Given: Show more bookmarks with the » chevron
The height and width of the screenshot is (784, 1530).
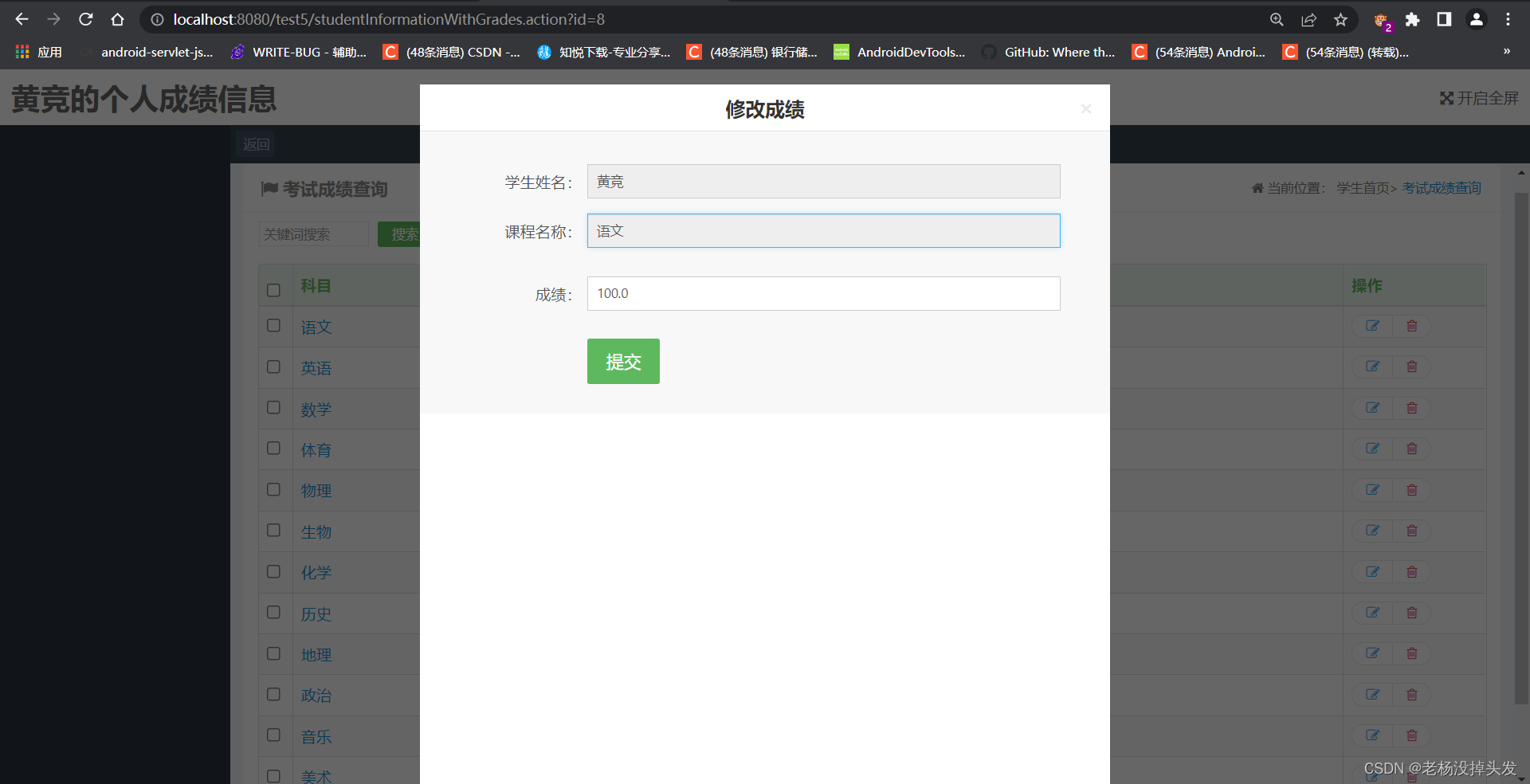Looking at the screenshot, I should pos(1506,51).
